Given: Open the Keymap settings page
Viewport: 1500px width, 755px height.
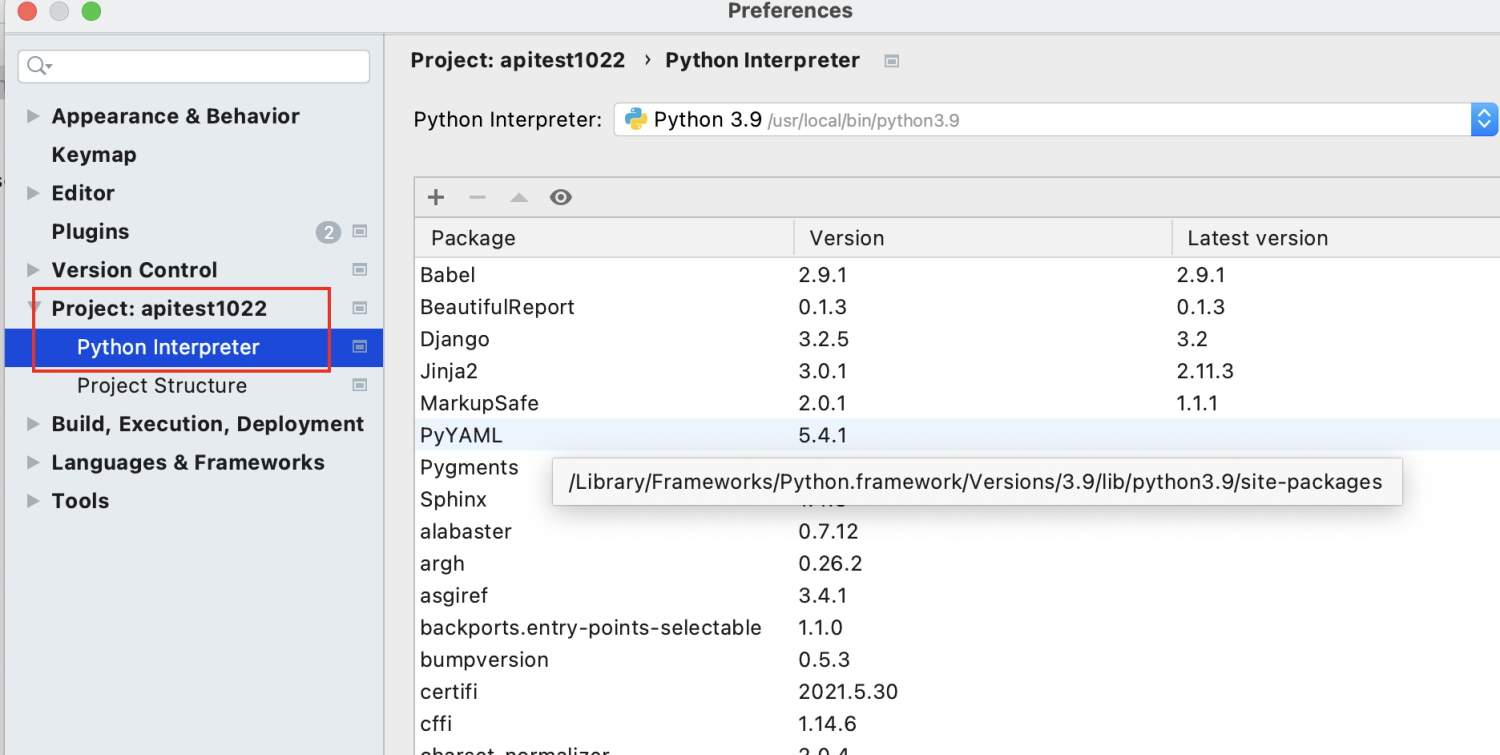Looking at the screenshot, I should 94,155.
